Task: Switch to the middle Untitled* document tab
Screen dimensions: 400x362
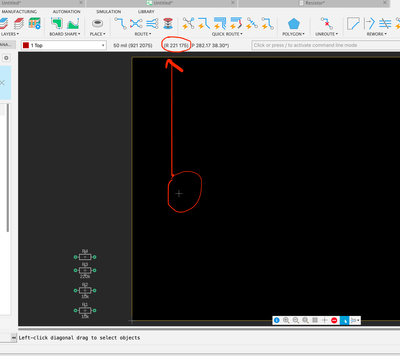Action: point(162,3)
